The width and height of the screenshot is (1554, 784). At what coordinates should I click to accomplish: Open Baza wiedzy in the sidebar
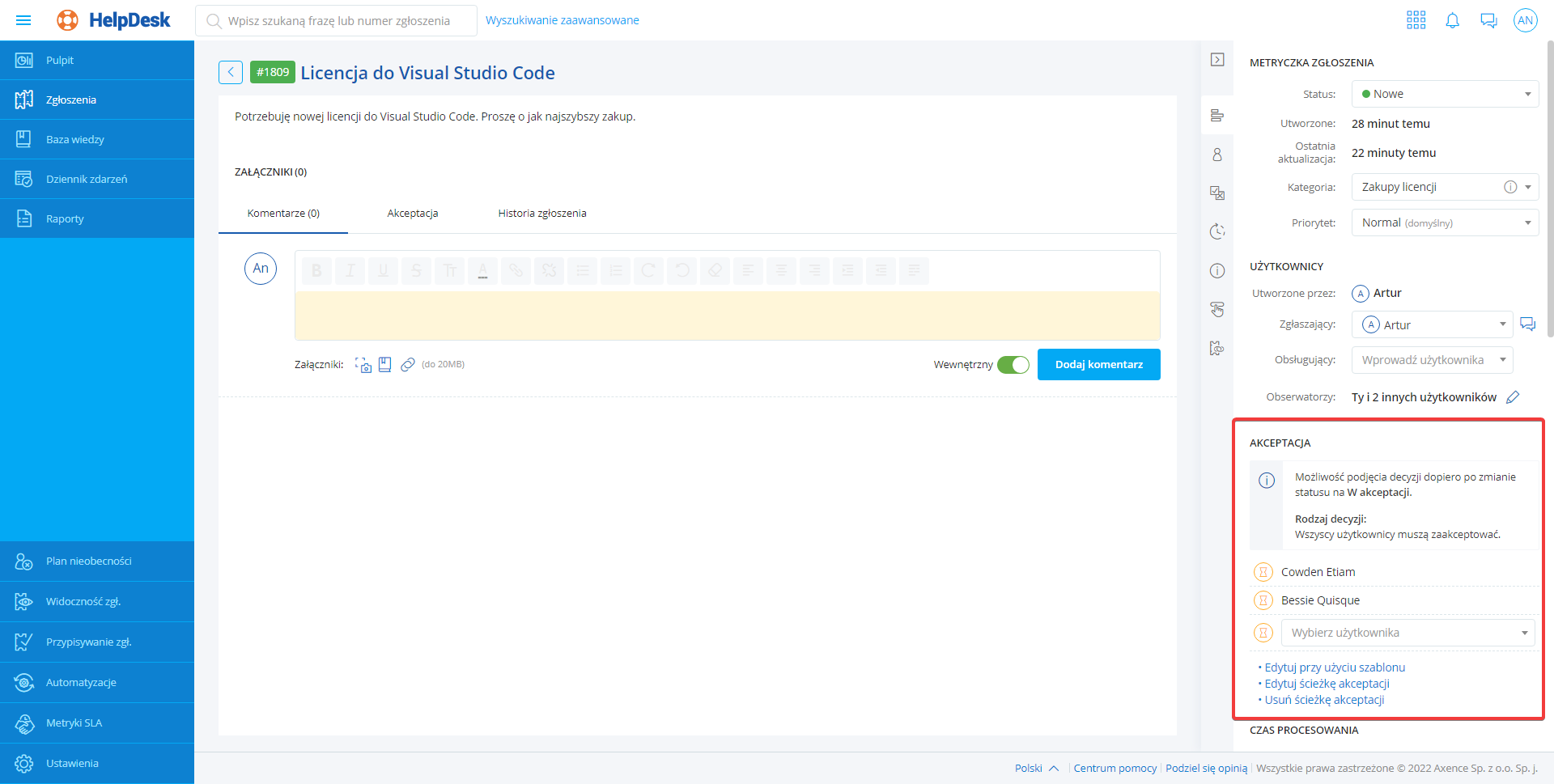pos(75,139)
